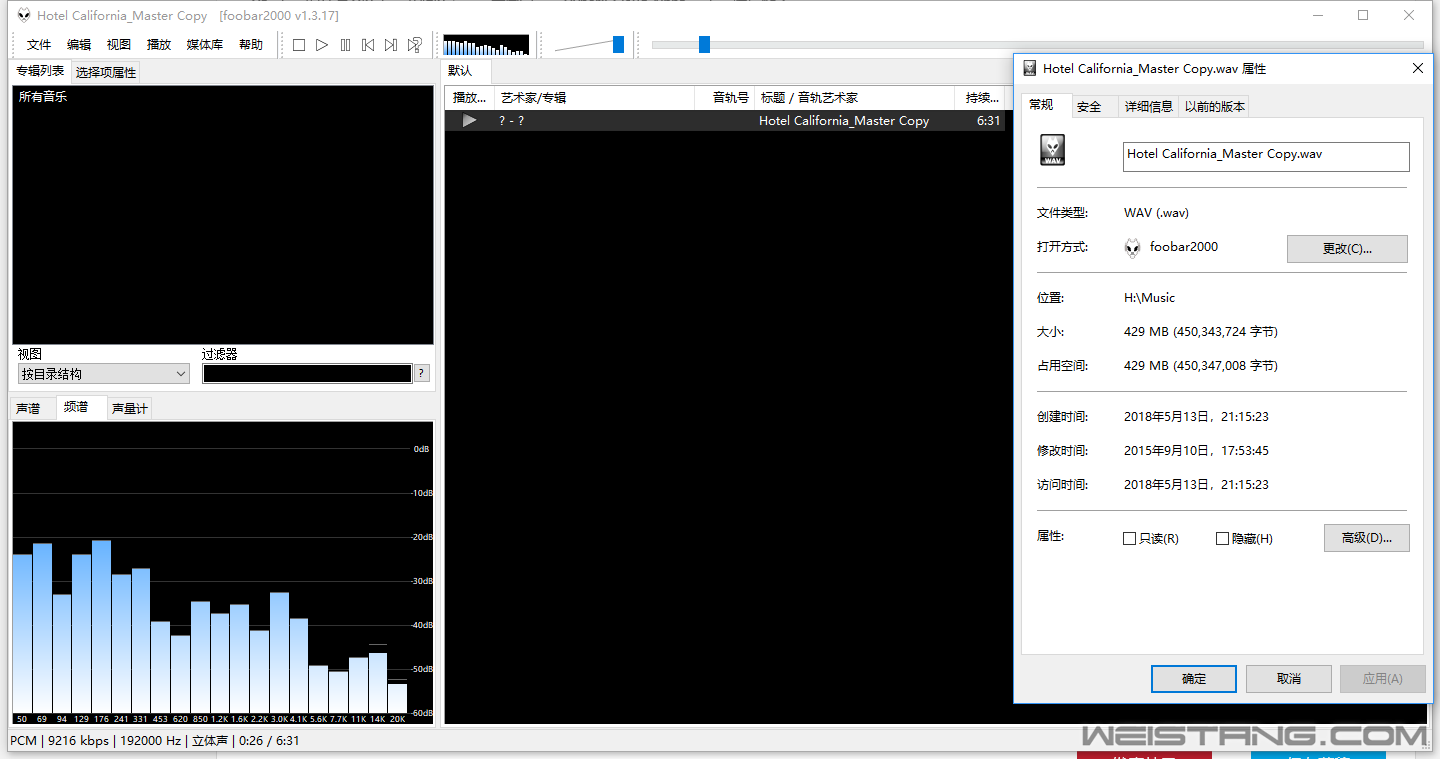Open the 视图 menu

coord(119,45)
